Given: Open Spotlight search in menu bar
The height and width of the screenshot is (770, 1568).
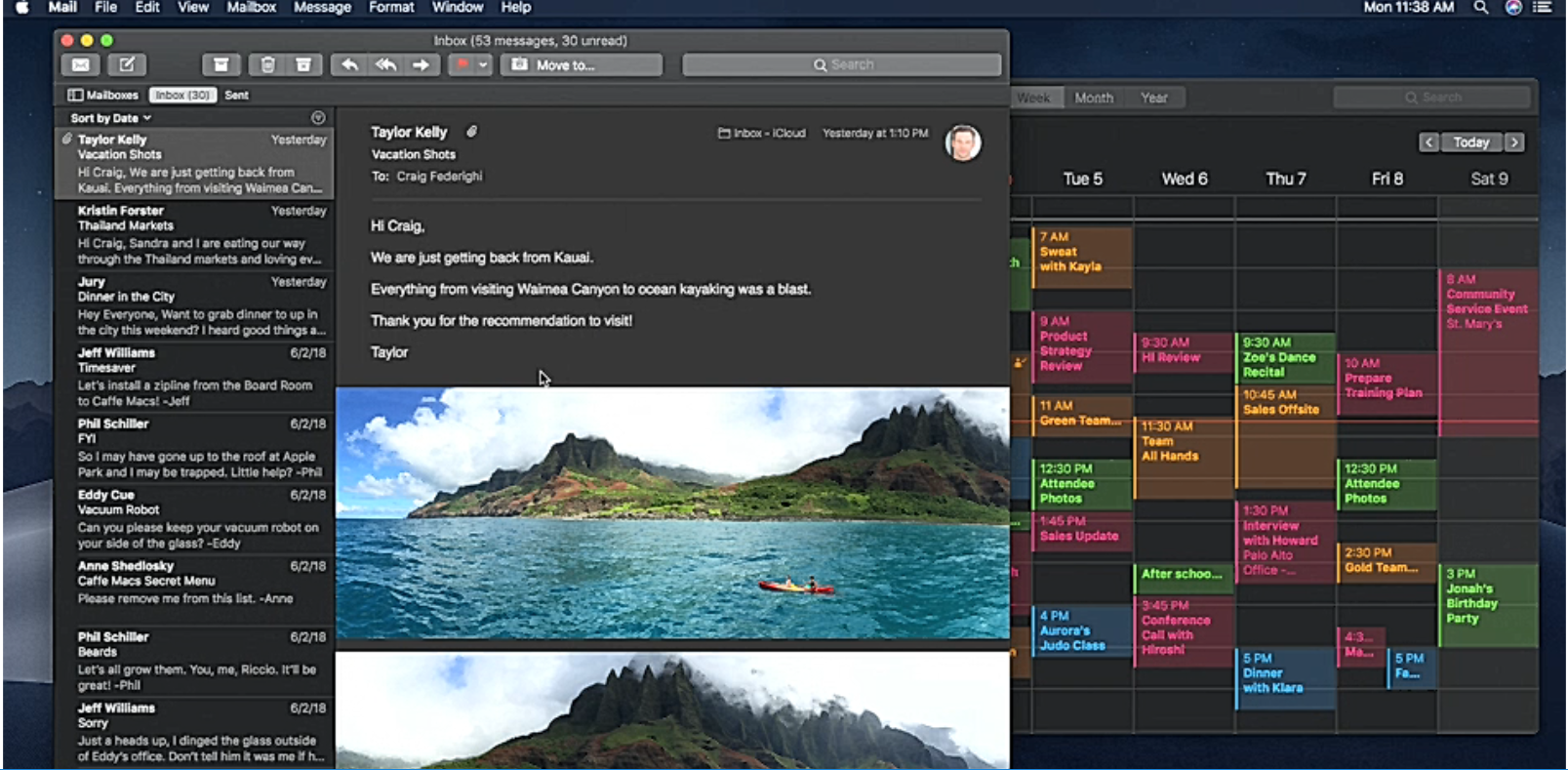Looking at the screenshot, I should (1480, 8).
